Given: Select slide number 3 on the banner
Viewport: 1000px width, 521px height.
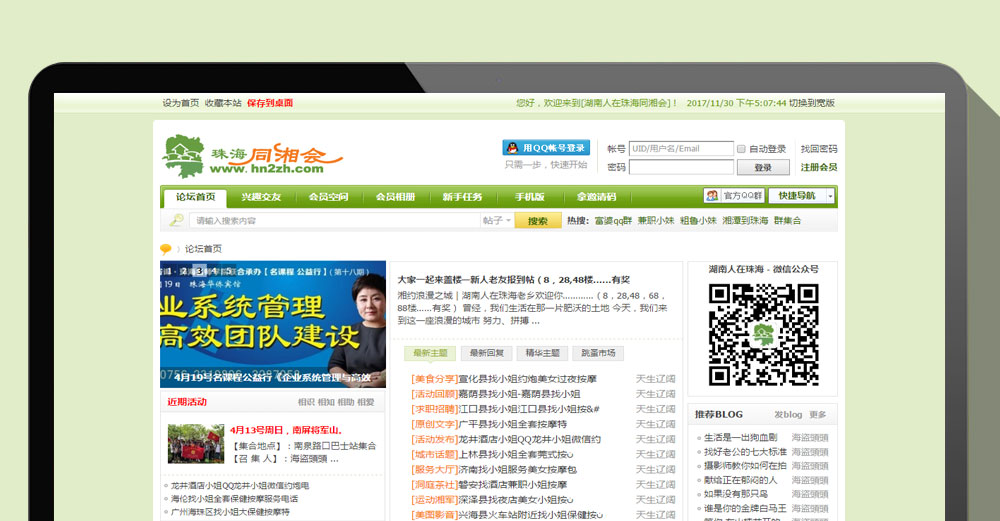Looking at the screenshot, I should pyautogui.click(x=200, y=270).
